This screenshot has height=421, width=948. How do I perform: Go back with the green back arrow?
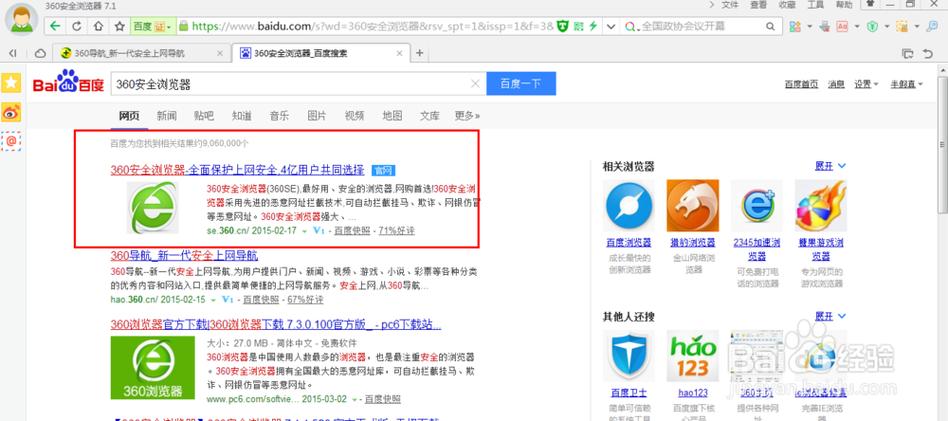click(x=56, y=26)
